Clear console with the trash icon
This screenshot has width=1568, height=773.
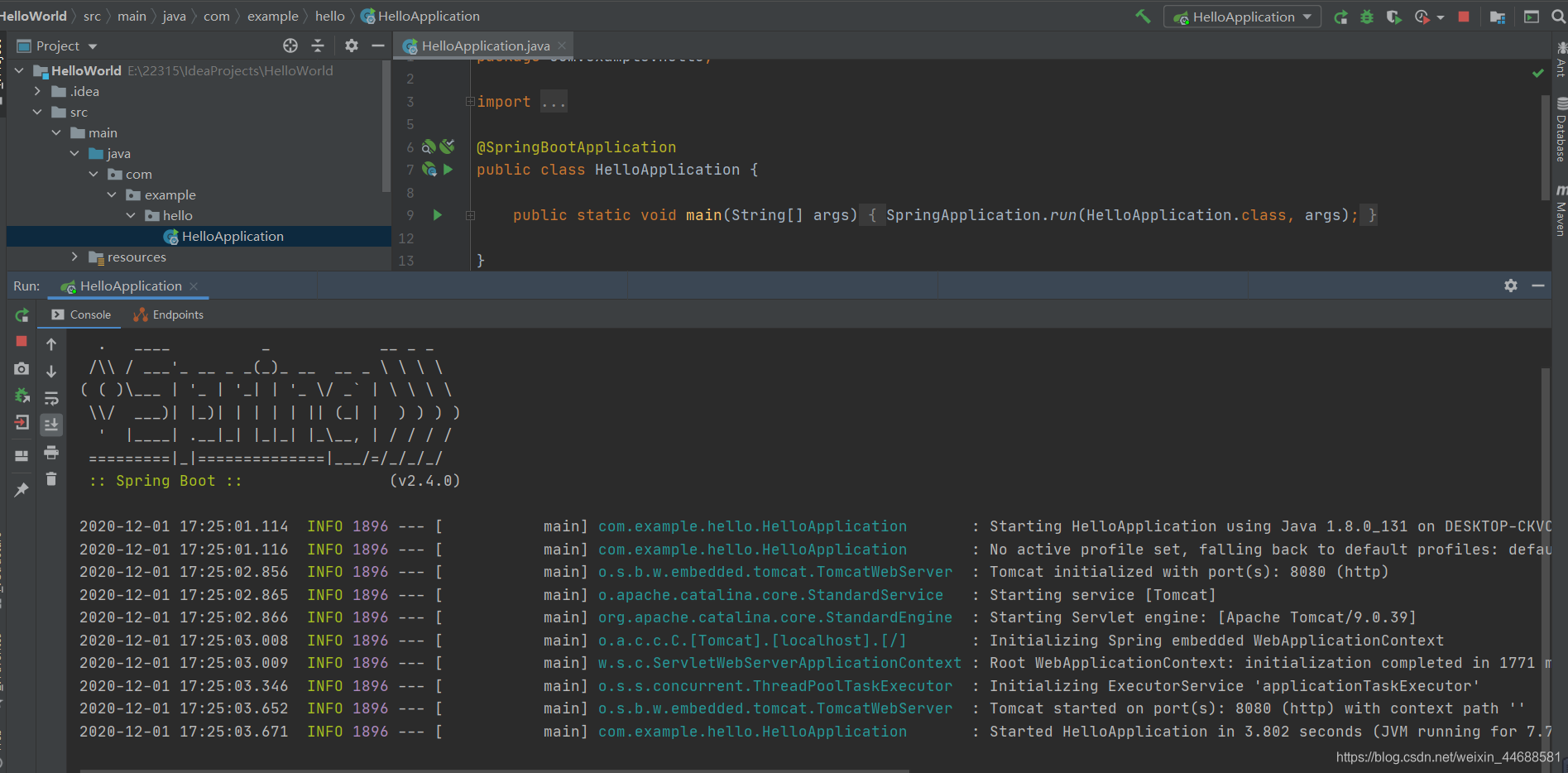point(51,479)
